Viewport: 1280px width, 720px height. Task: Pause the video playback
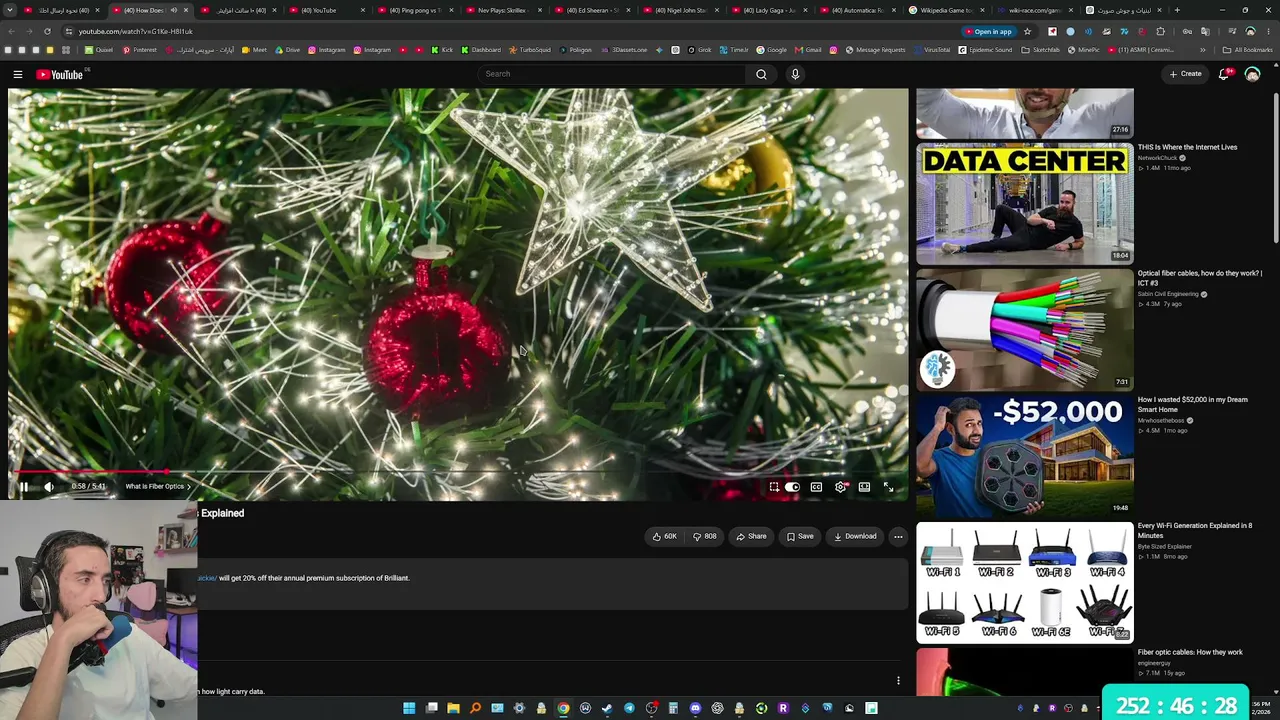pos(23,487)
